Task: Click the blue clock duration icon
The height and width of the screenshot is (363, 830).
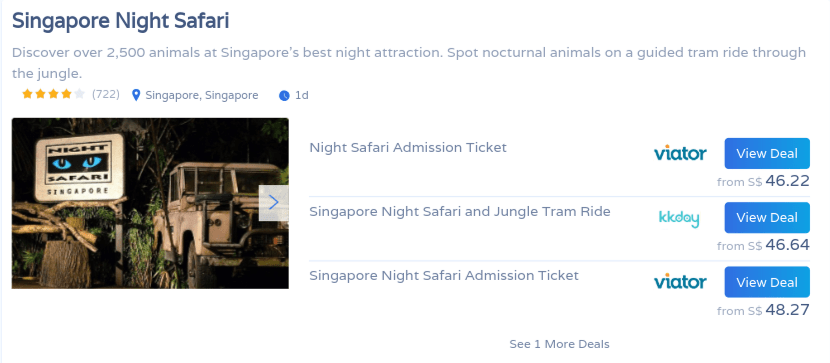Action: click(x=285, y=96)
